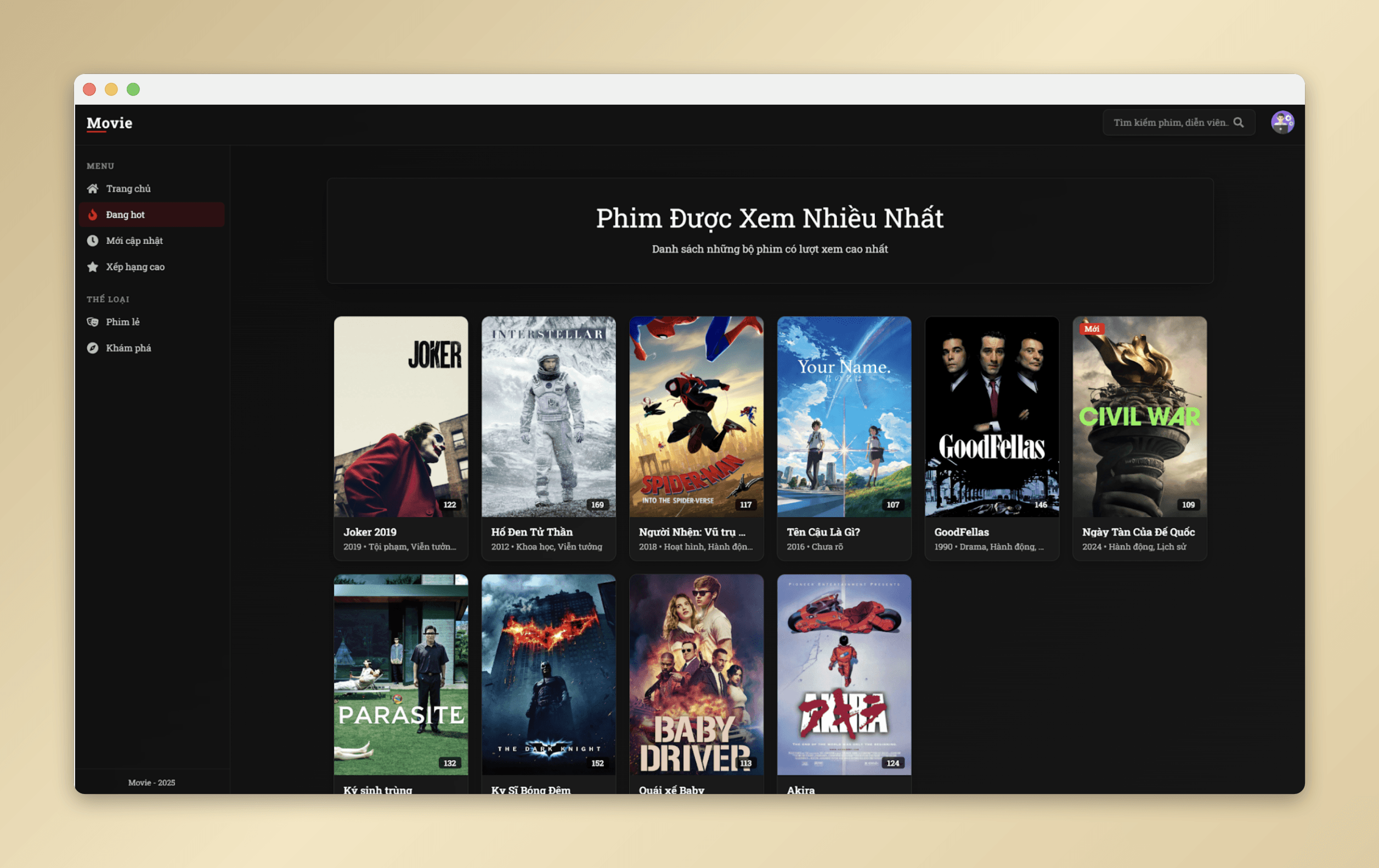The image size is (1379, 868).
Task: Click the Mới badge on Civil War
Action: coord(1092,328)
